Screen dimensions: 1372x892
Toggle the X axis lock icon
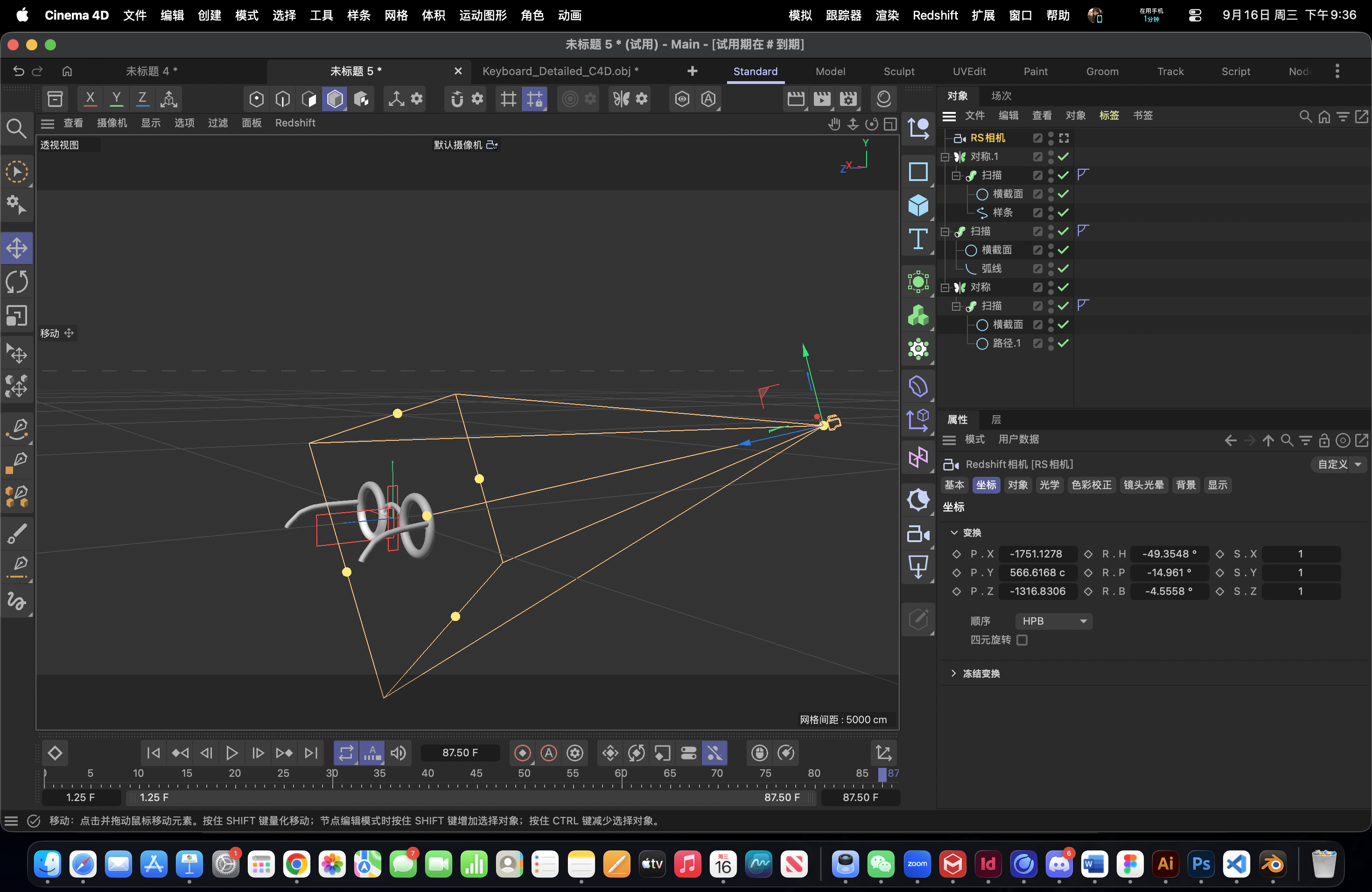(x=90, y=98)
